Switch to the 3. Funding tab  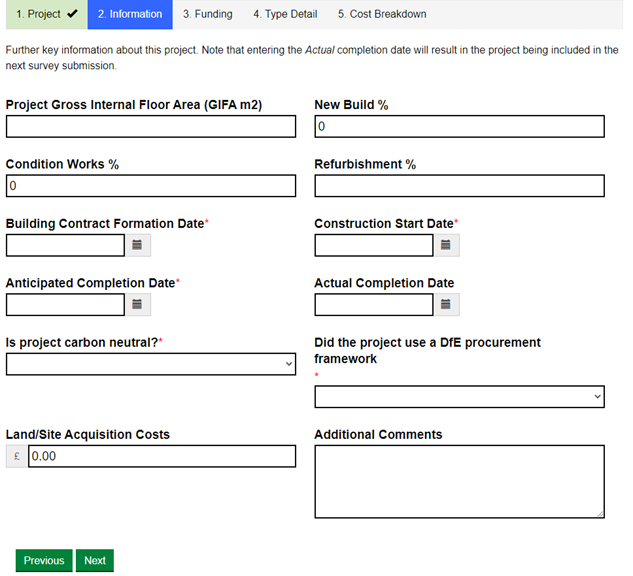coord(207,14)
